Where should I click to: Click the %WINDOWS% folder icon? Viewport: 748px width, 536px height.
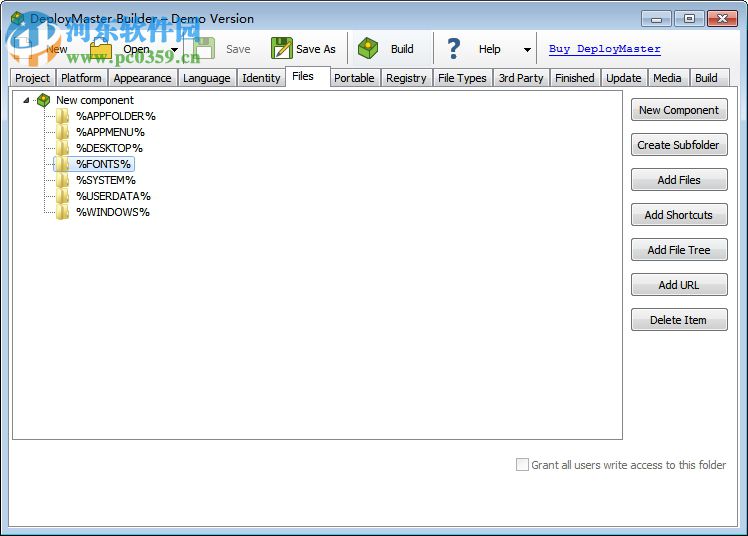tap(62, 212)
